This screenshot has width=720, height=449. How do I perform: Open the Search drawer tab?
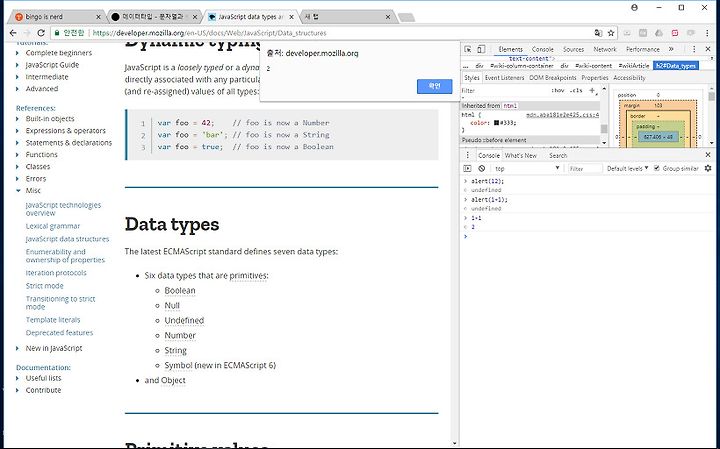(x=558, y=156)
